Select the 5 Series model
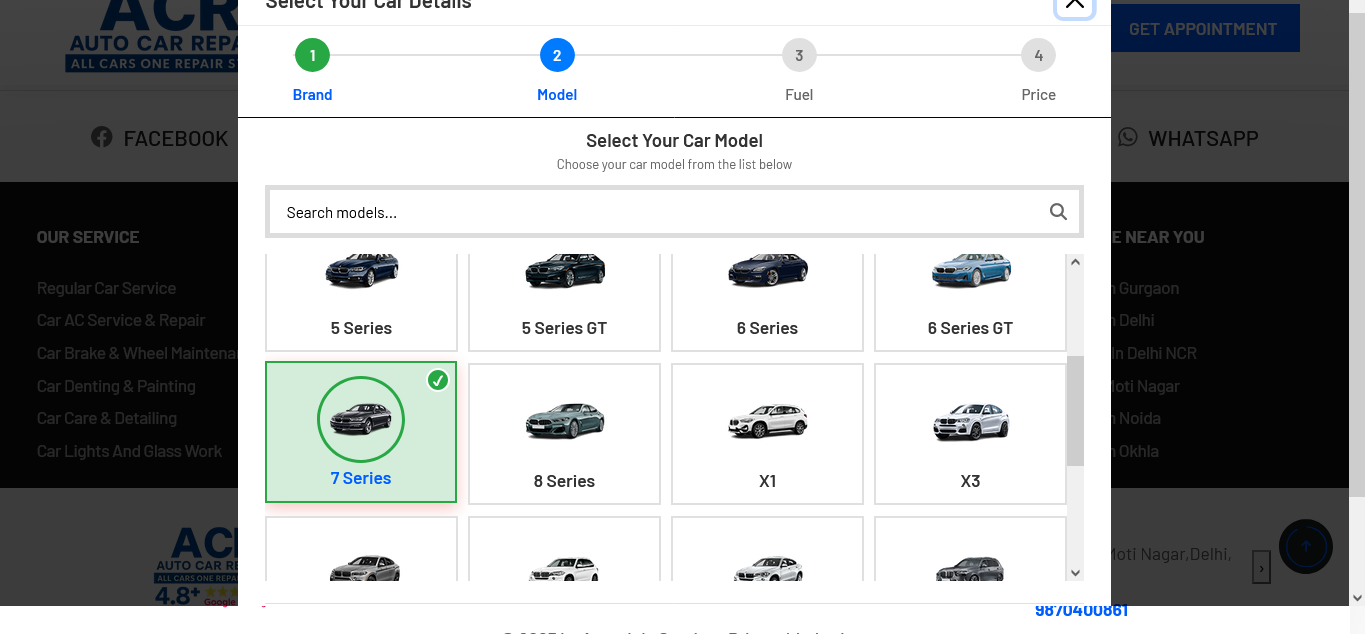 361,300
